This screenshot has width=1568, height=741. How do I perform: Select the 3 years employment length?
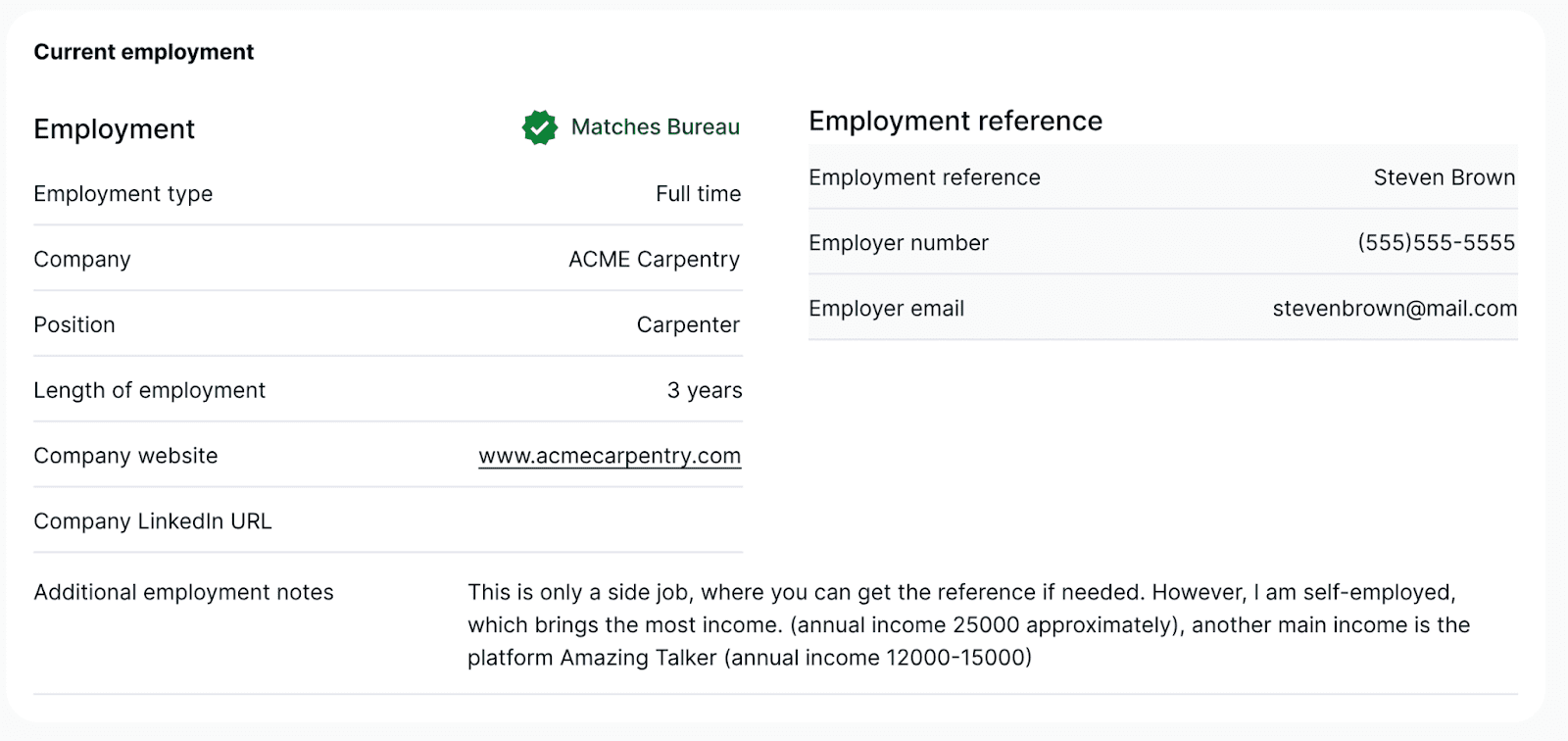(x=705, y=390)
